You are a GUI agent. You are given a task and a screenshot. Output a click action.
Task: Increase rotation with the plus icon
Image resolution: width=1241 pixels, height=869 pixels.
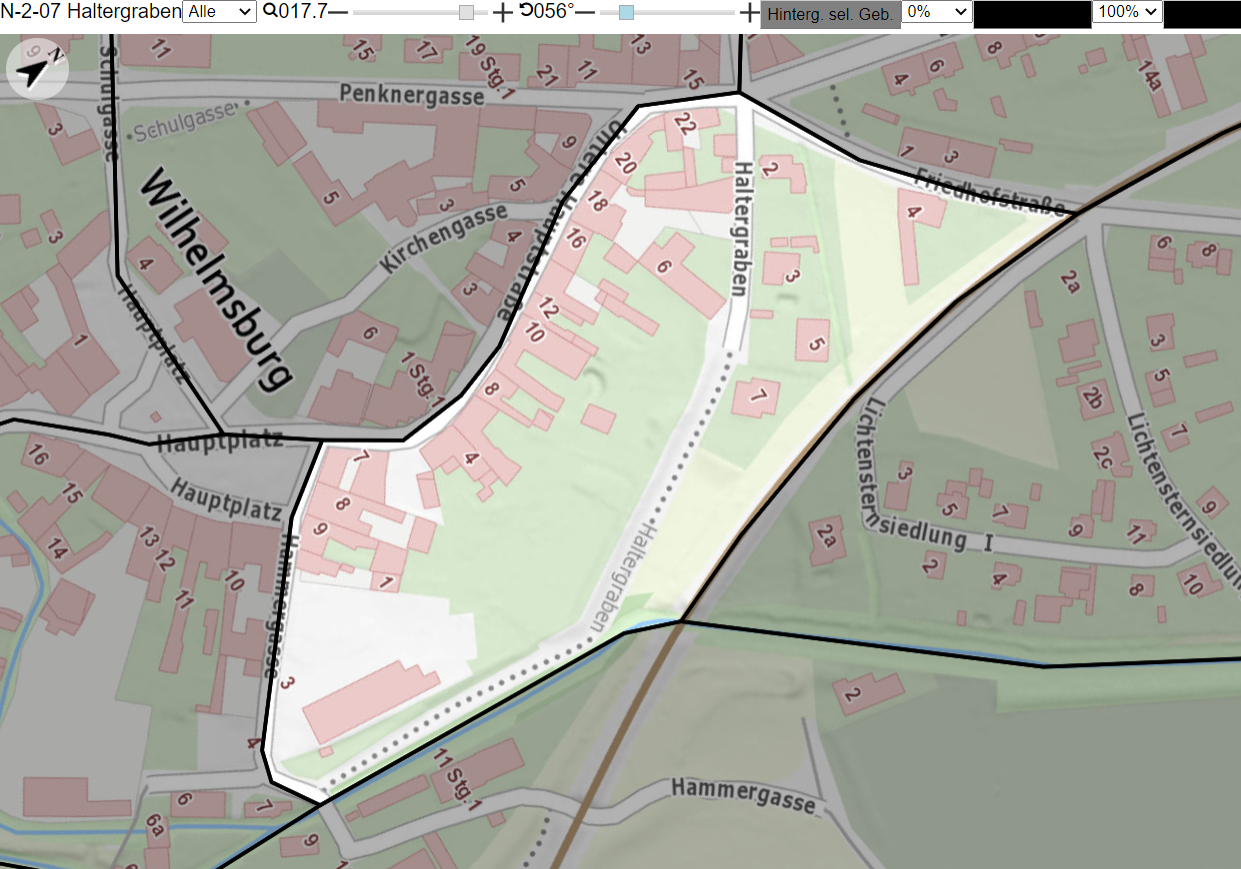750,12
